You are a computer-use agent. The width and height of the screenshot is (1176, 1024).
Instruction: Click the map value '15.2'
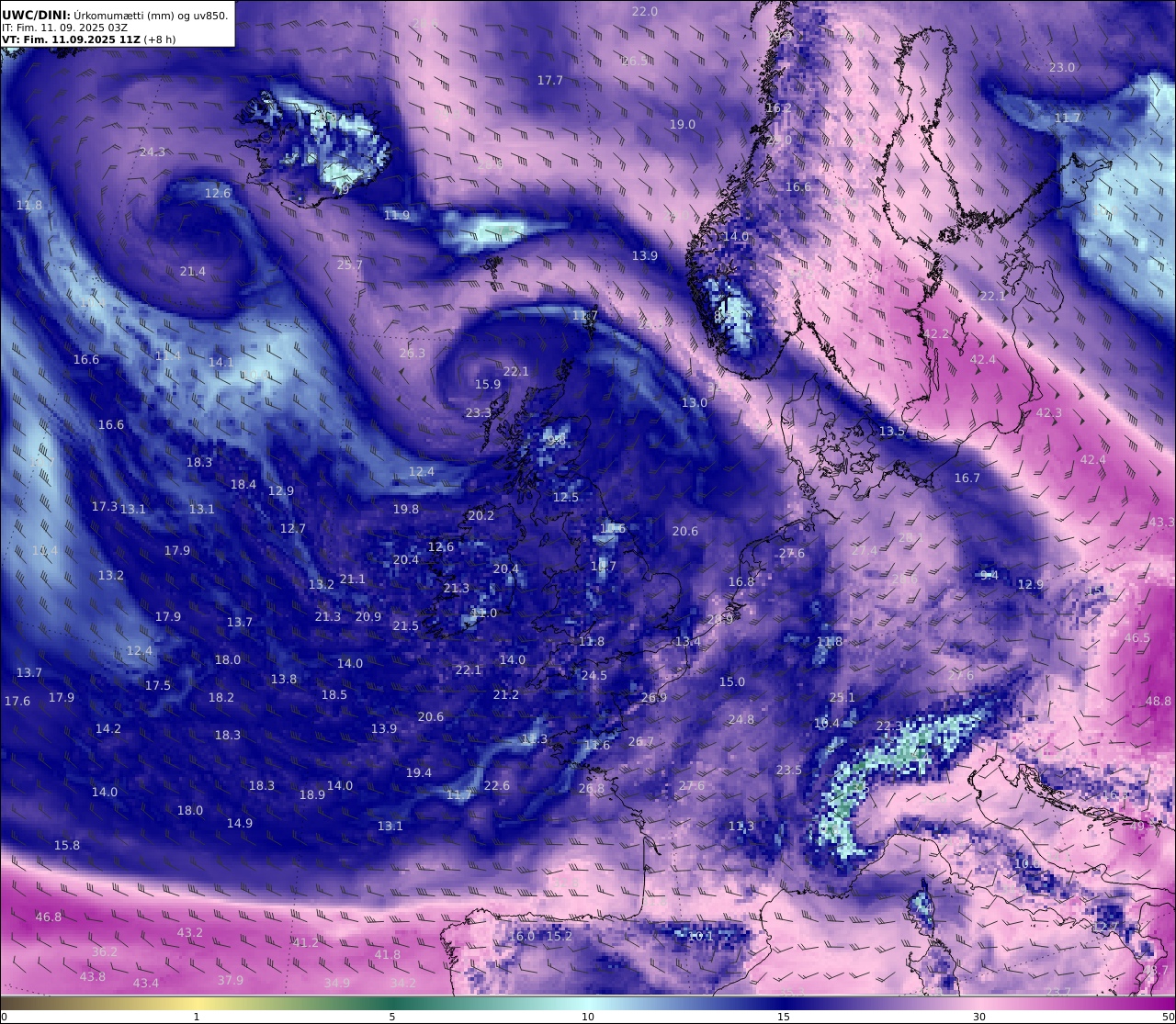click(560, 936)
